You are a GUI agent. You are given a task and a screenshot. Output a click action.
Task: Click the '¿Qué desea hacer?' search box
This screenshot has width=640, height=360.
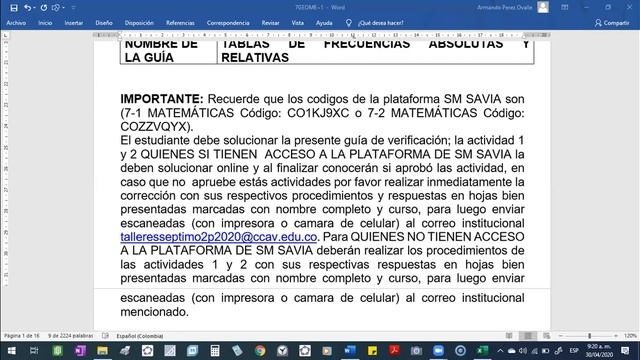coord(380,23)
